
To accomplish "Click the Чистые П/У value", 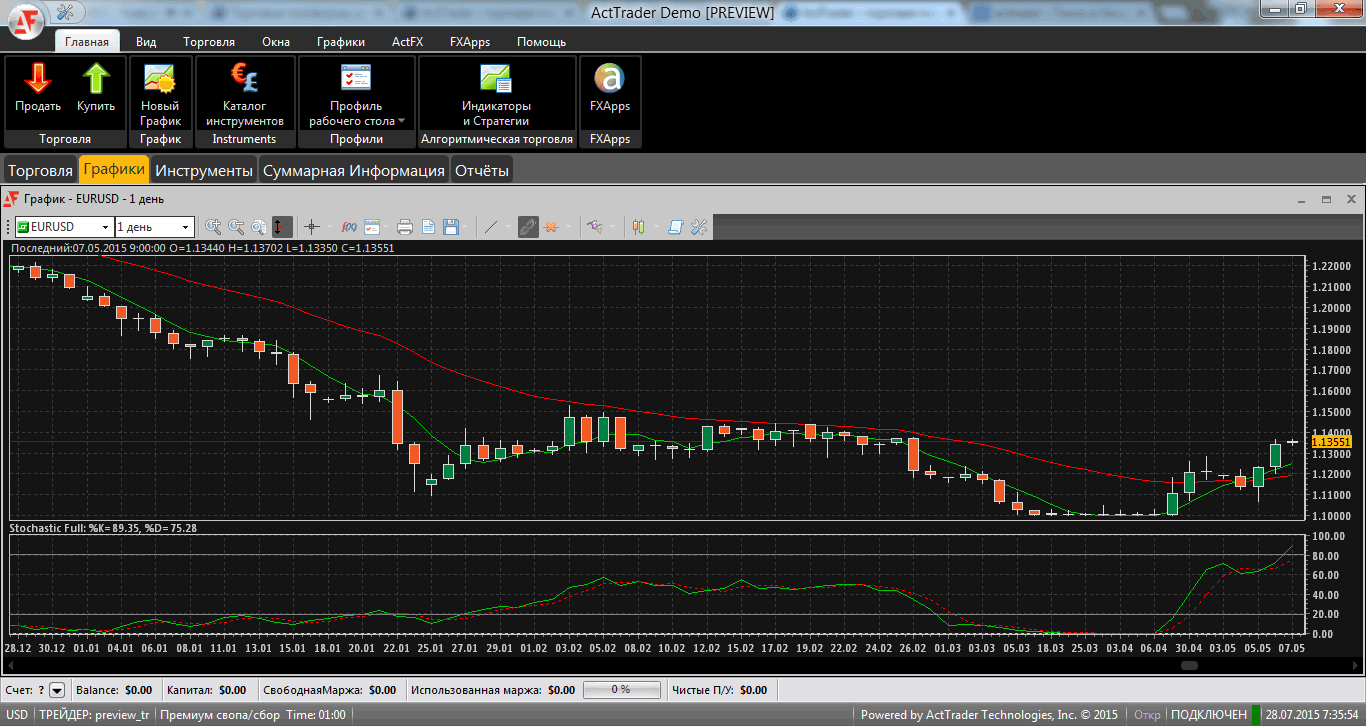I will pyautogui.click(x=753, y=690).
